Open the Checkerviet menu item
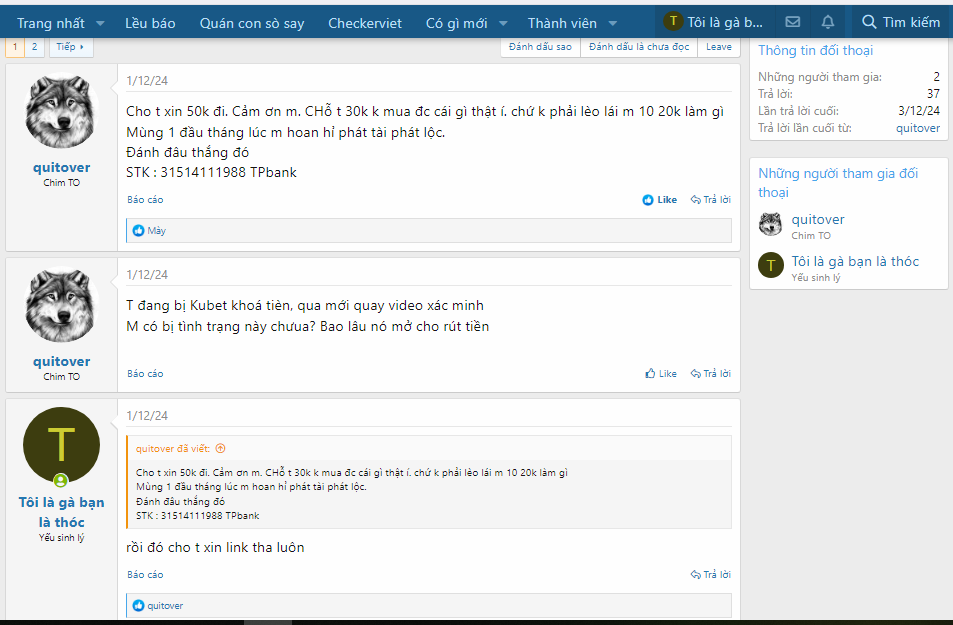The image size is (953, 625). pos(365,23)
